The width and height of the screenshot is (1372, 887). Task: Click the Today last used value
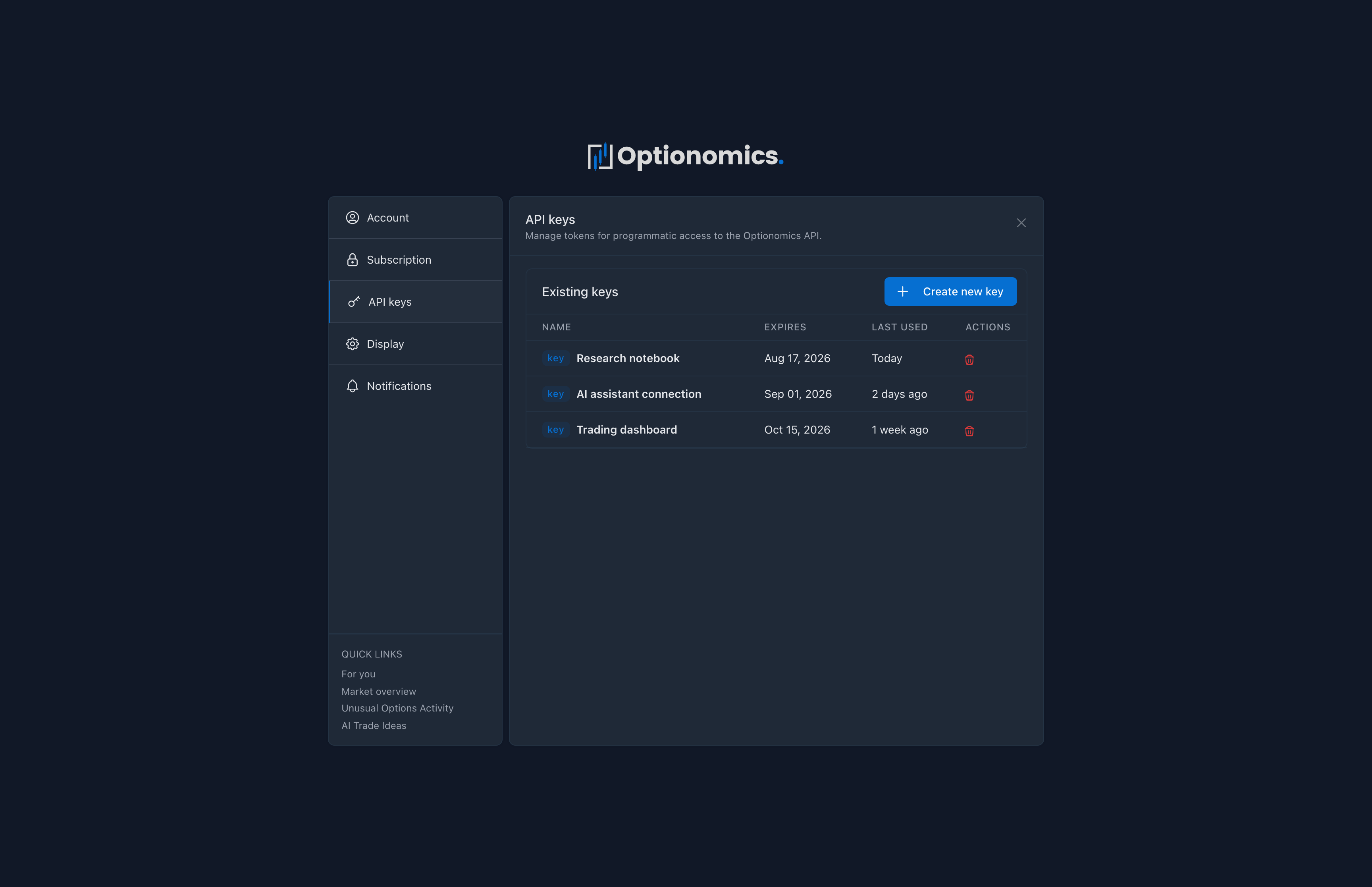886,358
